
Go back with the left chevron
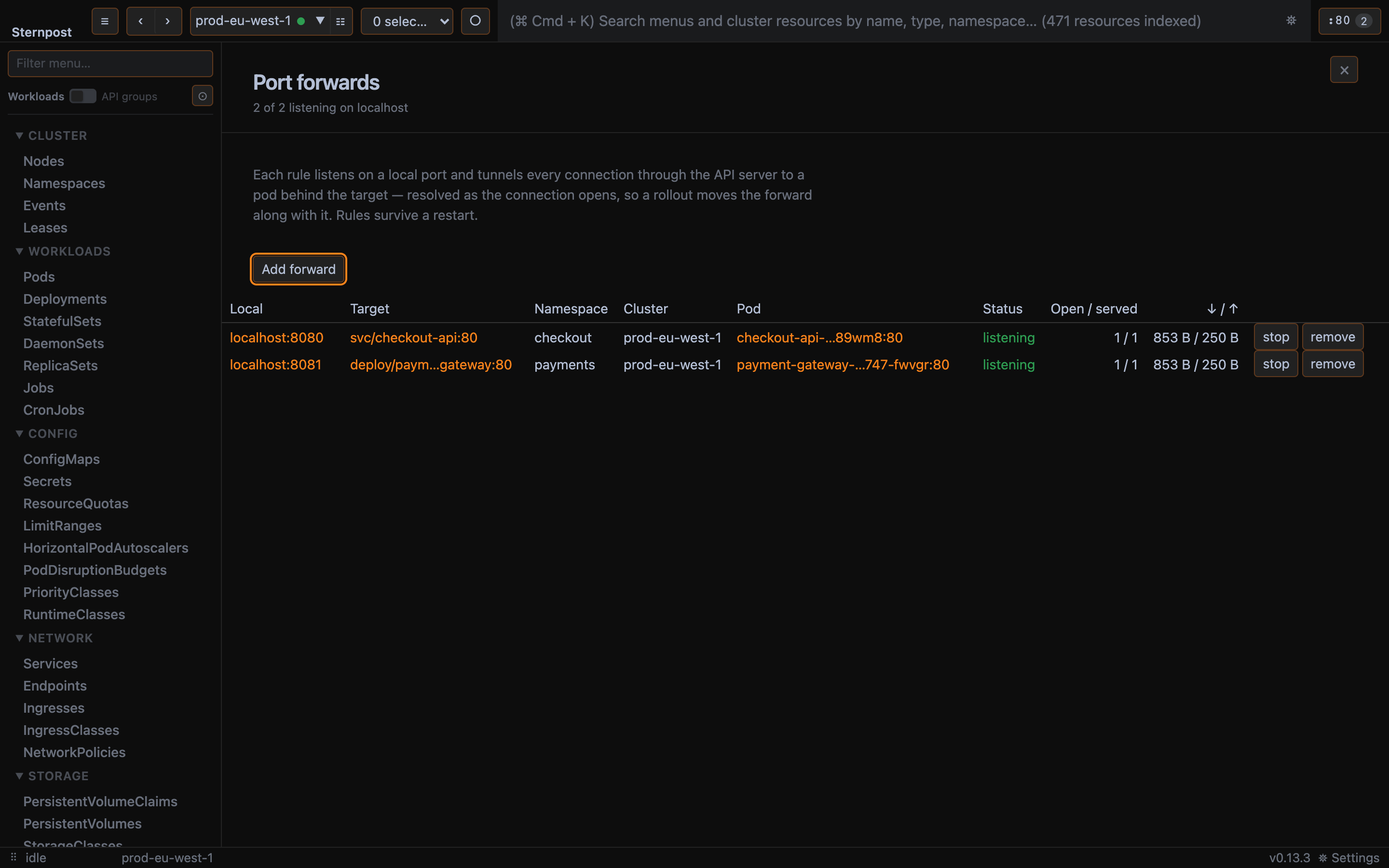pyautogui.click(x=141, y=21)
